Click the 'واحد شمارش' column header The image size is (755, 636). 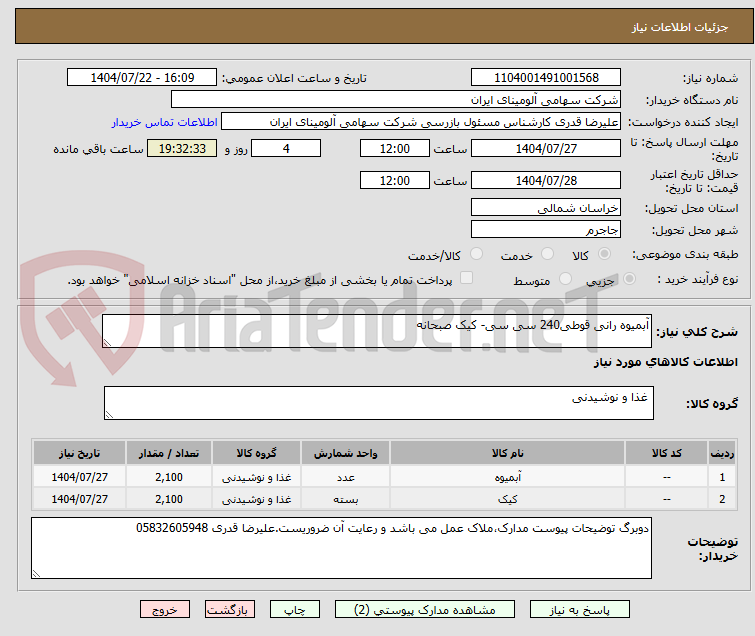tap(345, 453)
